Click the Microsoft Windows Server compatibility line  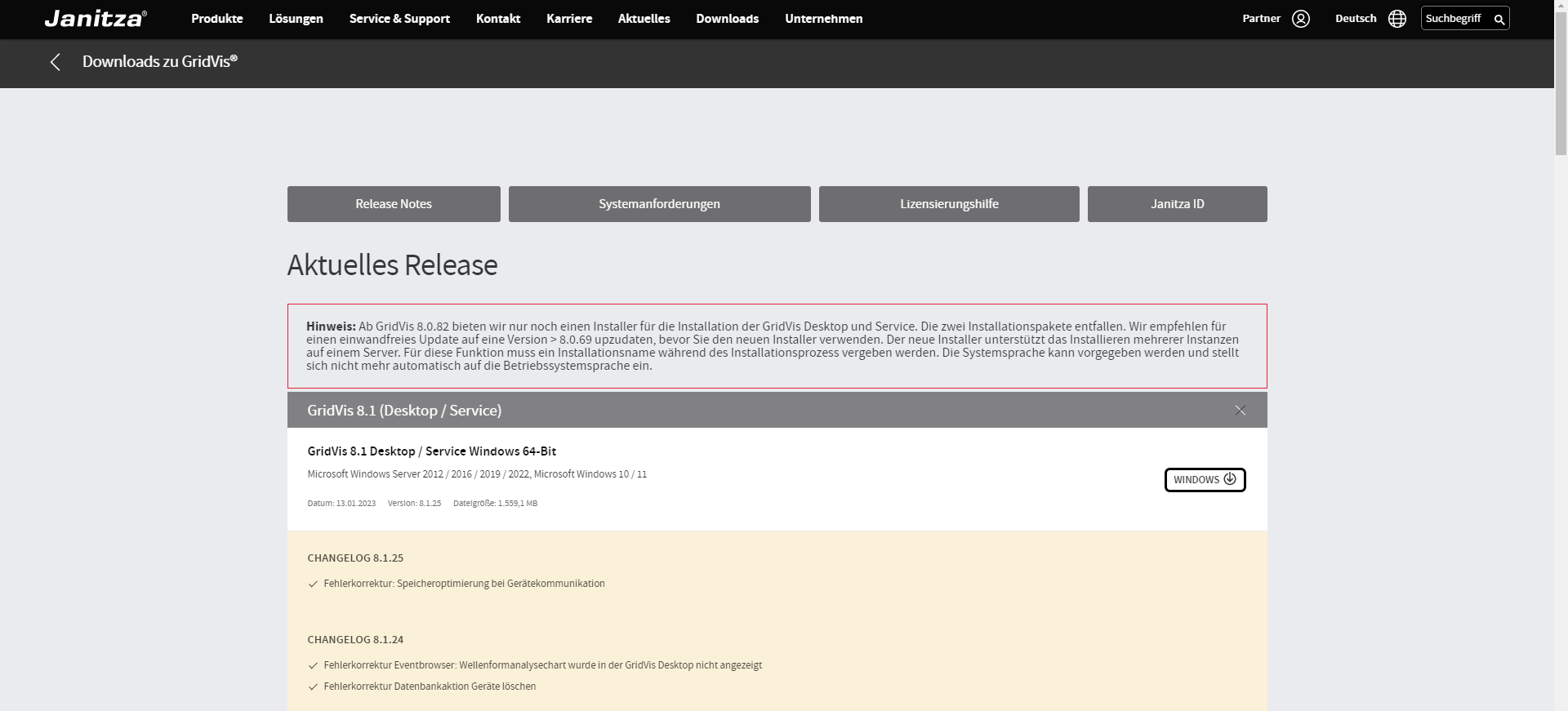click(x=477, y=474)
